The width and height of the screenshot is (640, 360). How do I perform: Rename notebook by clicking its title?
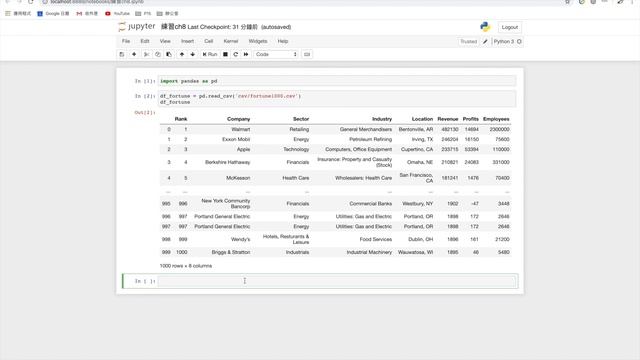(173, 27)
